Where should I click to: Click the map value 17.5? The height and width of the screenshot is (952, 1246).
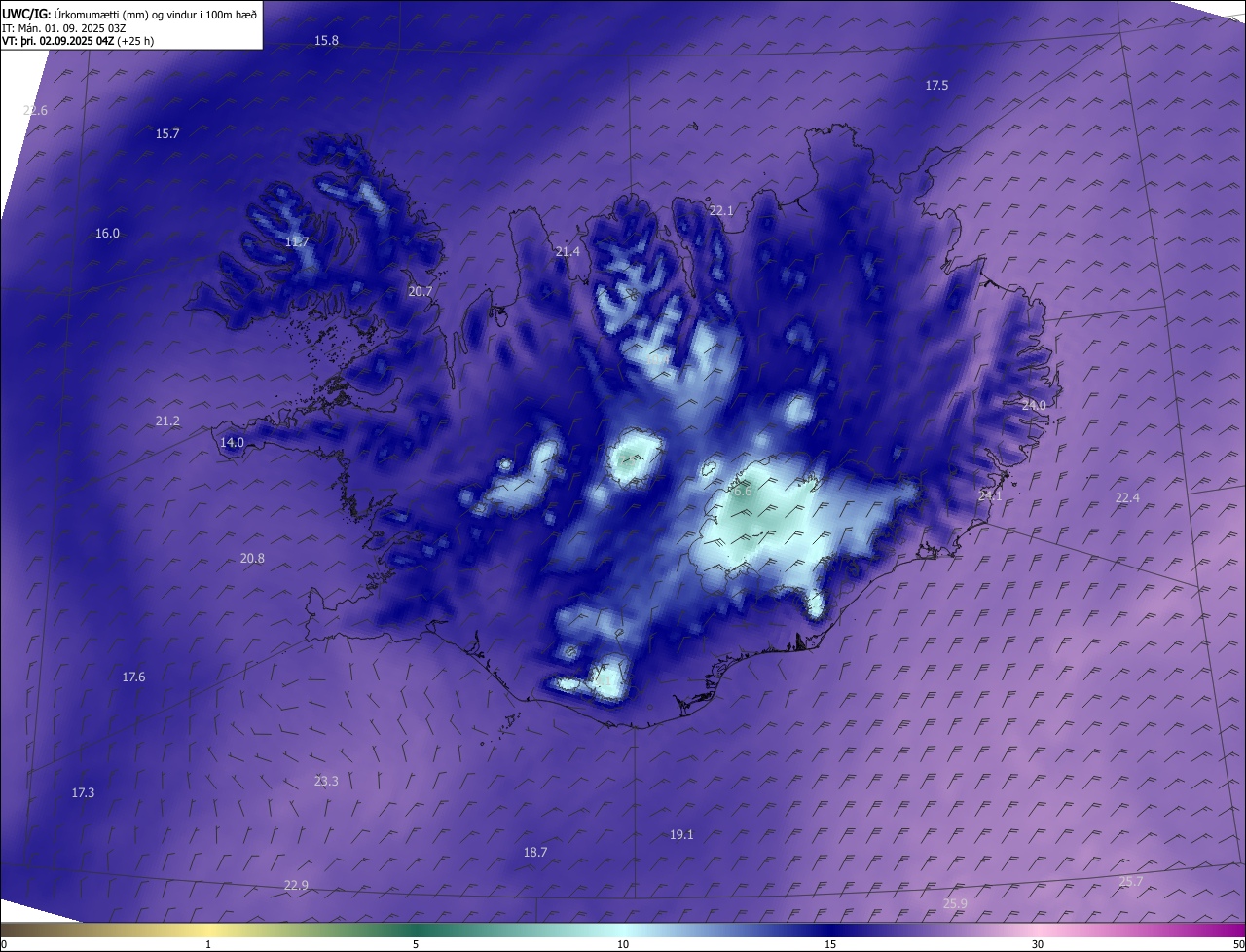tap(936, 86)
